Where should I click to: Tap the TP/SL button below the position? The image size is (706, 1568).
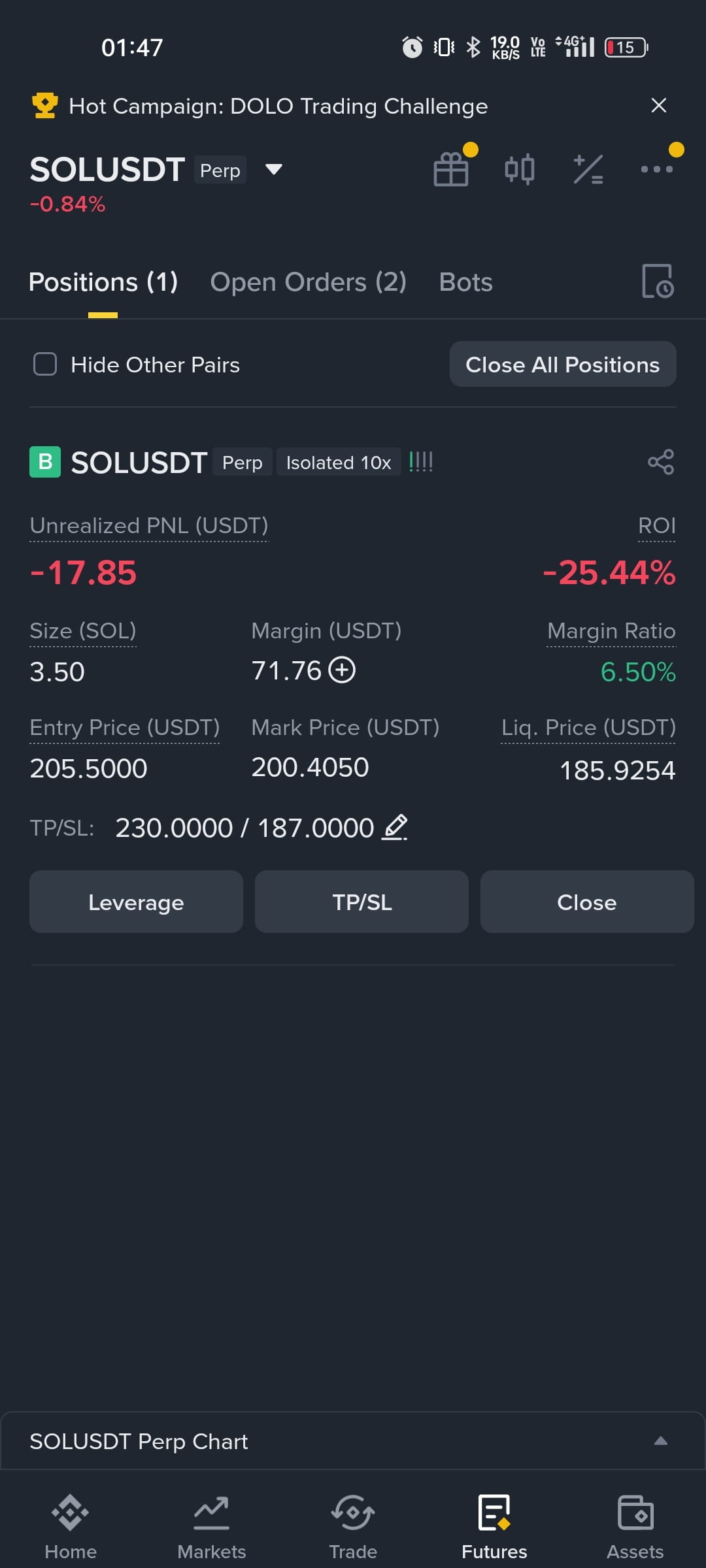[361, 902]
